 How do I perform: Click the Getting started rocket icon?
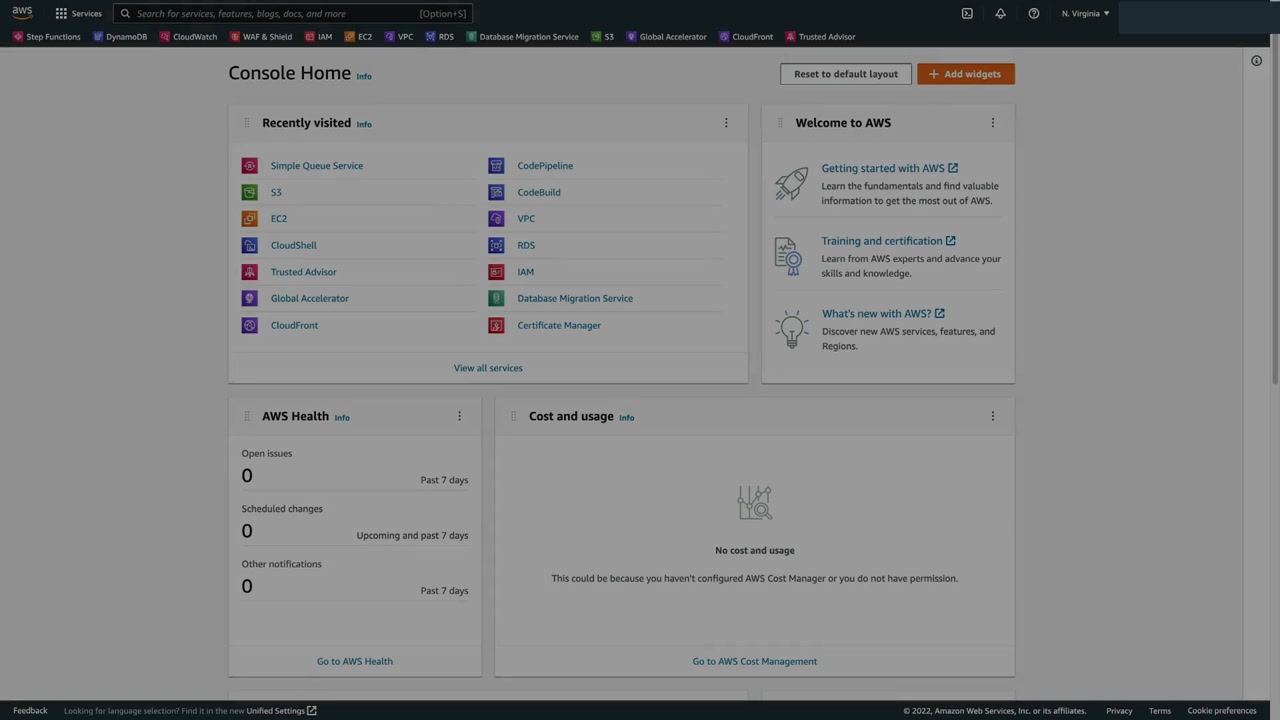(x=791, y=183)
